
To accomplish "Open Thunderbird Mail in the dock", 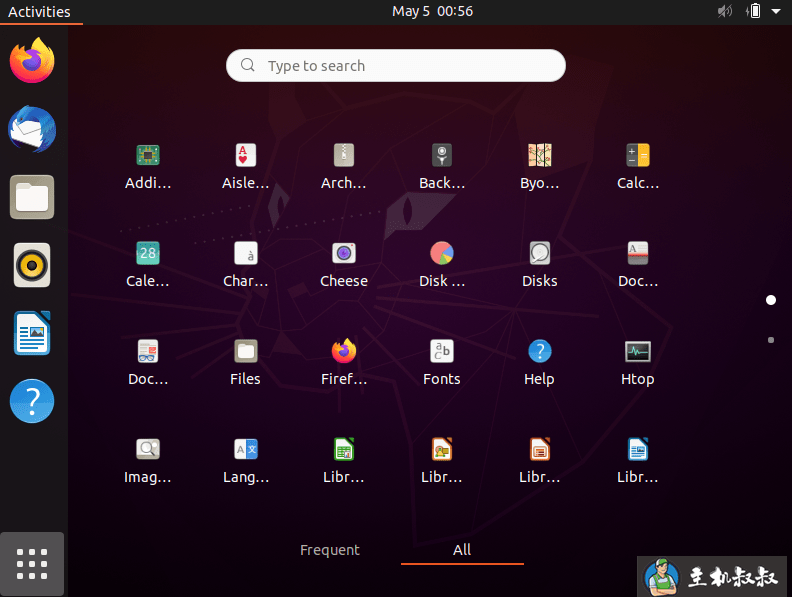I will pyautogui.click(x=32, y=129).
